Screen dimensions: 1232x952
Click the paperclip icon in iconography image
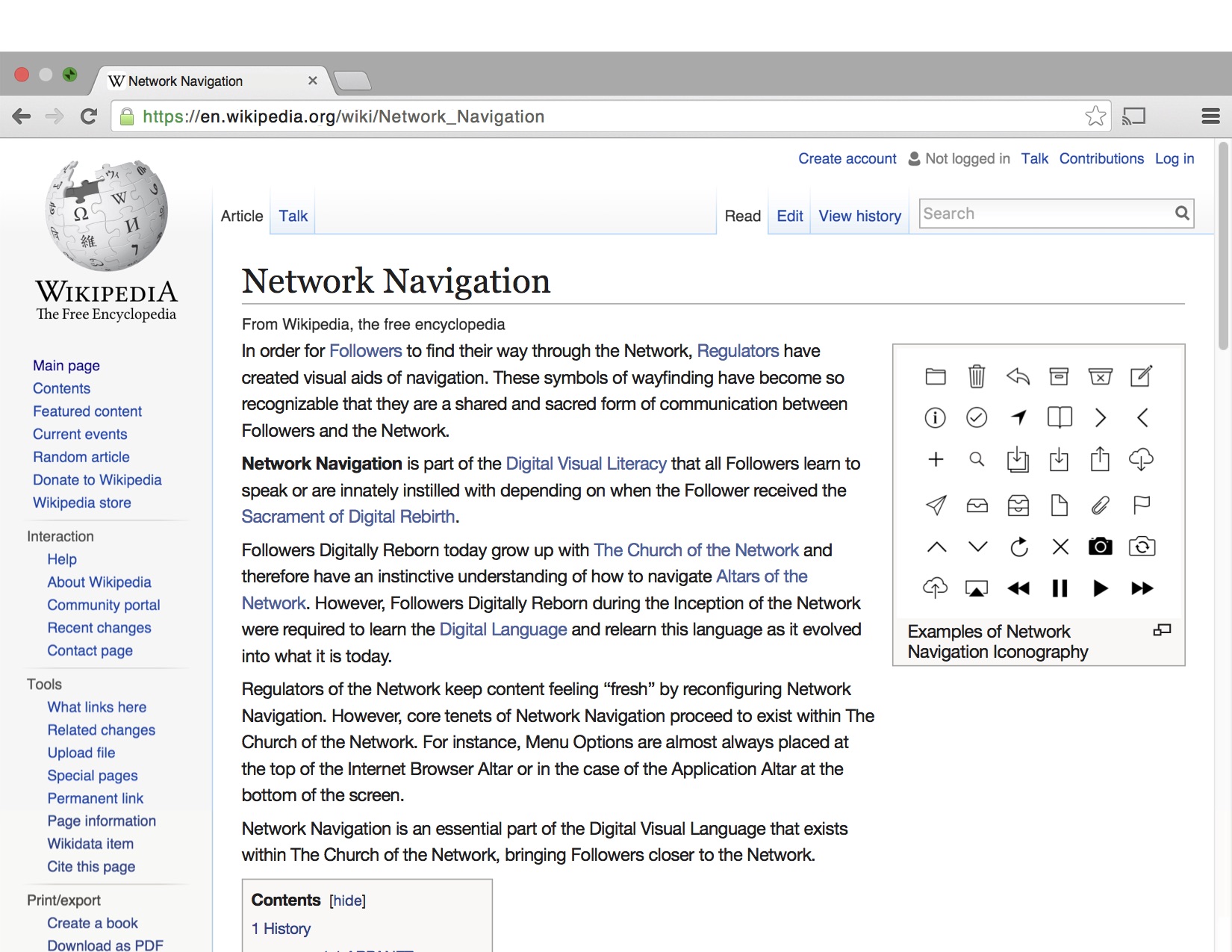[1101, 505]
